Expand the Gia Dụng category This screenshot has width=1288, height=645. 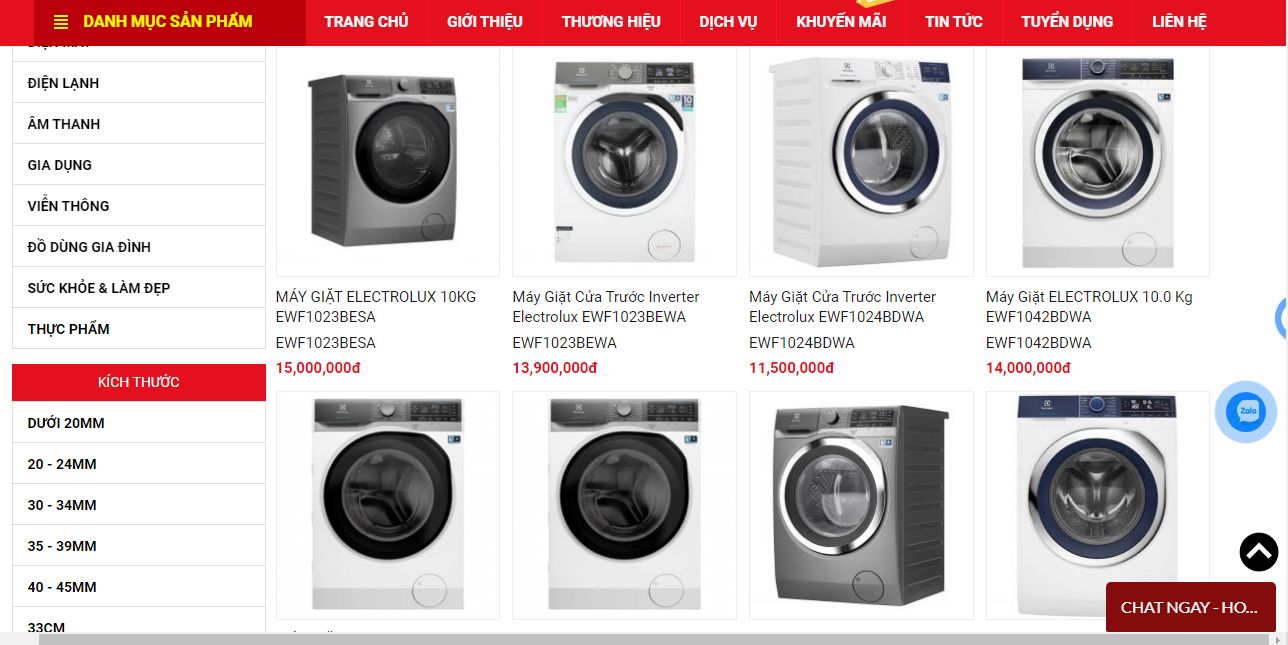click(139, 165)
